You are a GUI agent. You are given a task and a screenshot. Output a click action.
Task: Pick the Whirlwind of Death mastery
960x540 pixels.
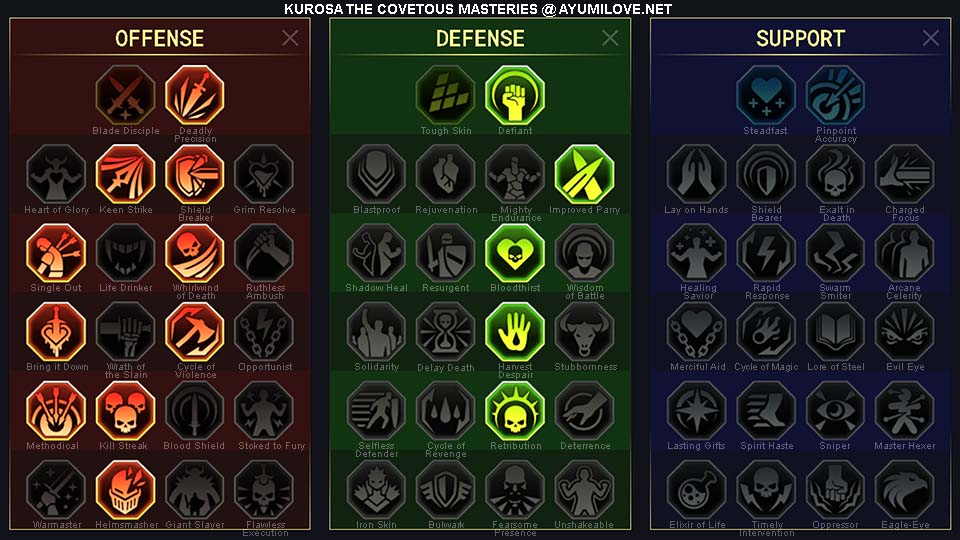tap(195, 253)
